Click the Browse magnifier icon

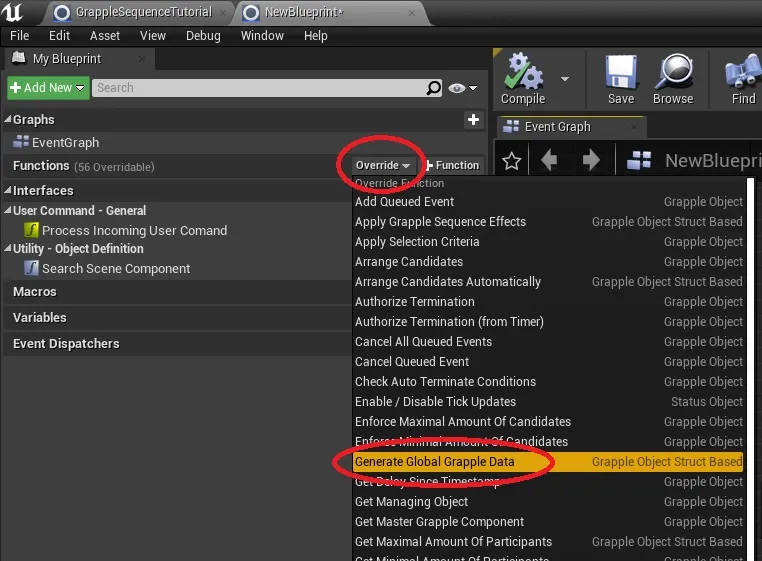click(x=674, y=72)
